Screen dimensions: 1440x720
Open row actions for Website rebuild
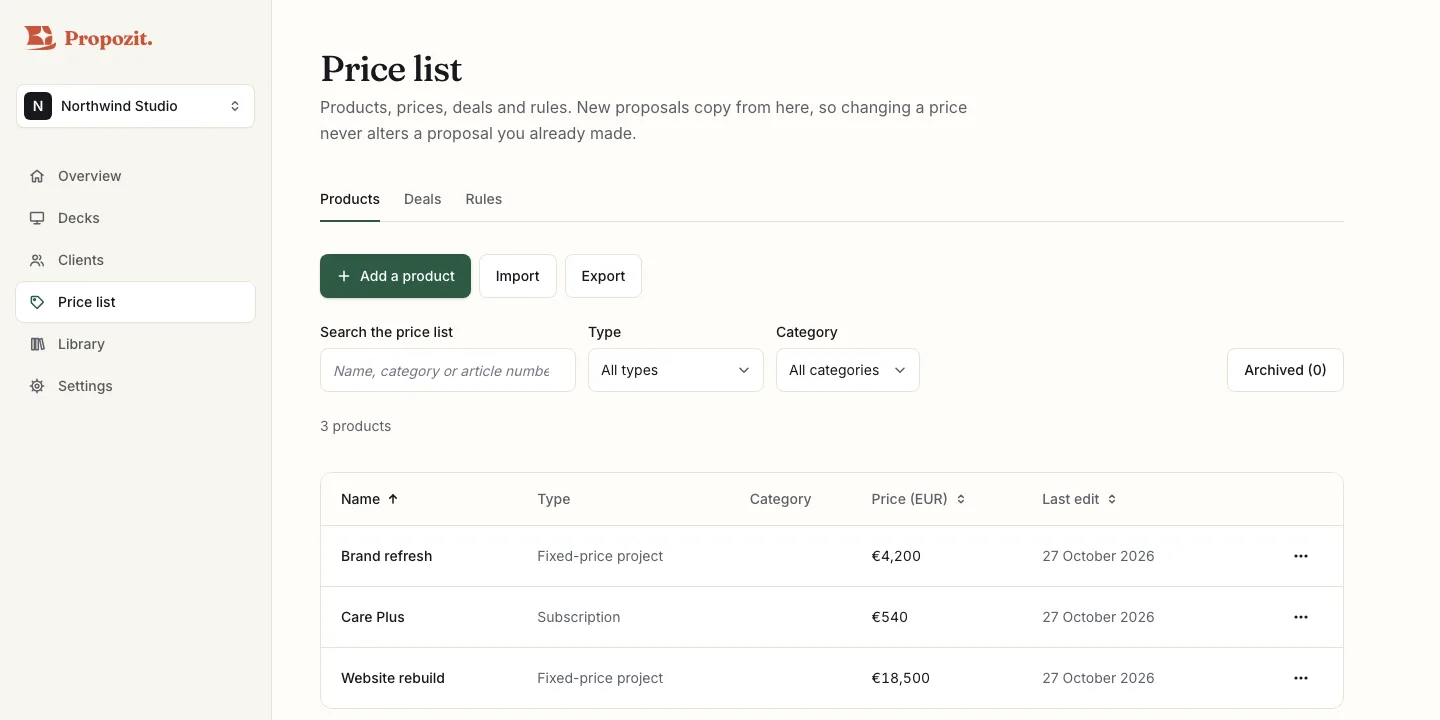tap(1301, 678)
